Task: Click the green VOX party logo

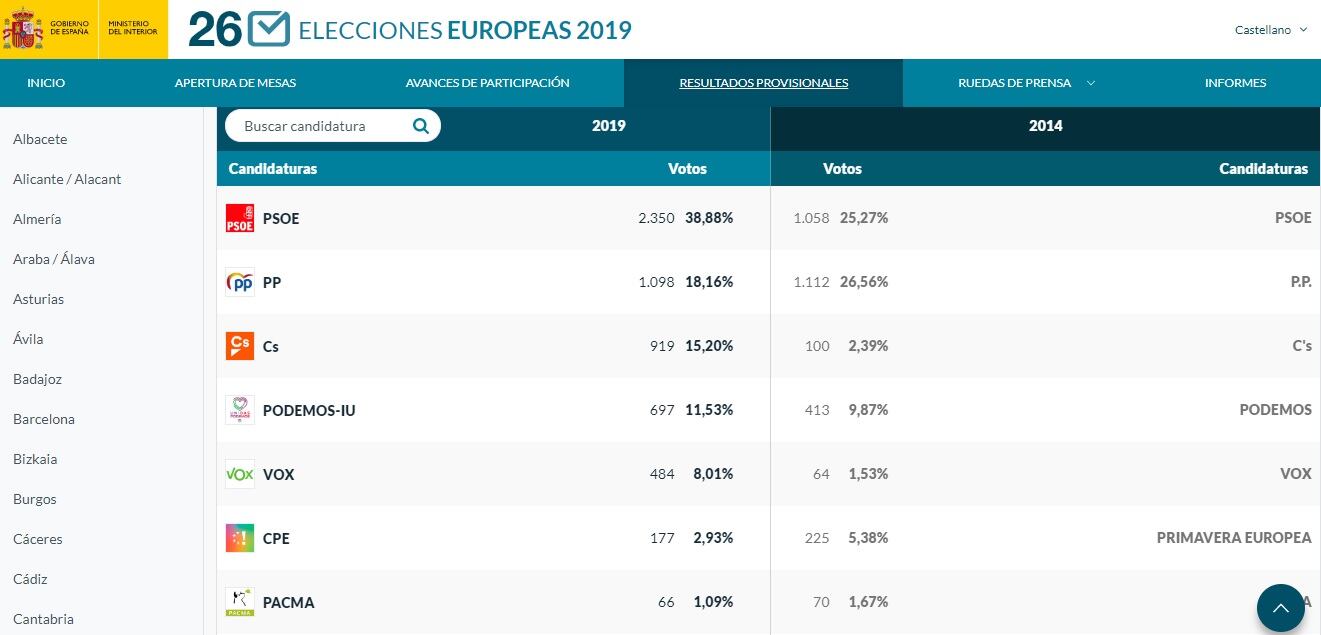Action: click(x=240, y=474)
